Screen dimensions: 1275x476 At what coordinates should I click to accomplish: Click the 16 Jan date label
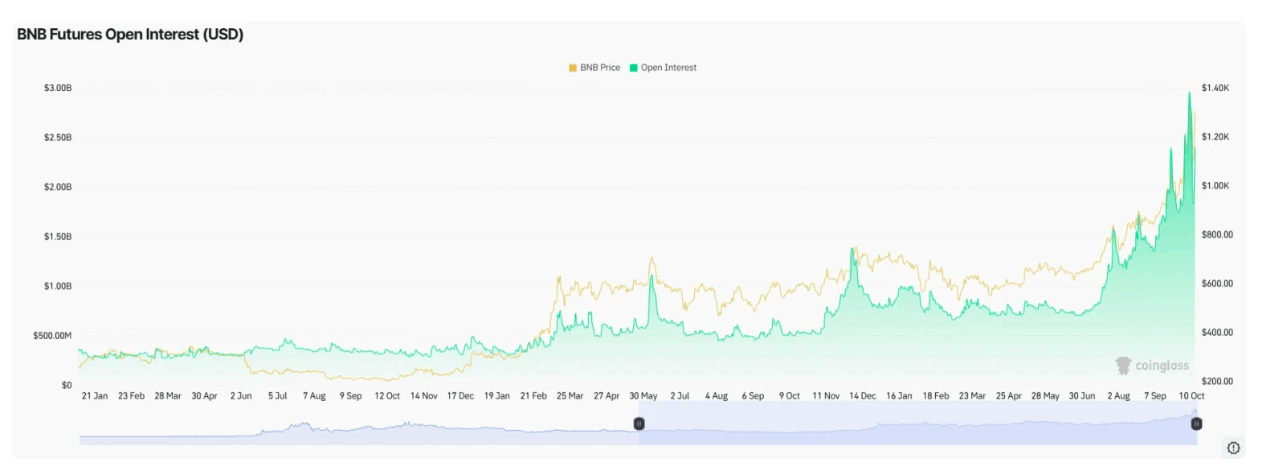click(x=898, y=396)
